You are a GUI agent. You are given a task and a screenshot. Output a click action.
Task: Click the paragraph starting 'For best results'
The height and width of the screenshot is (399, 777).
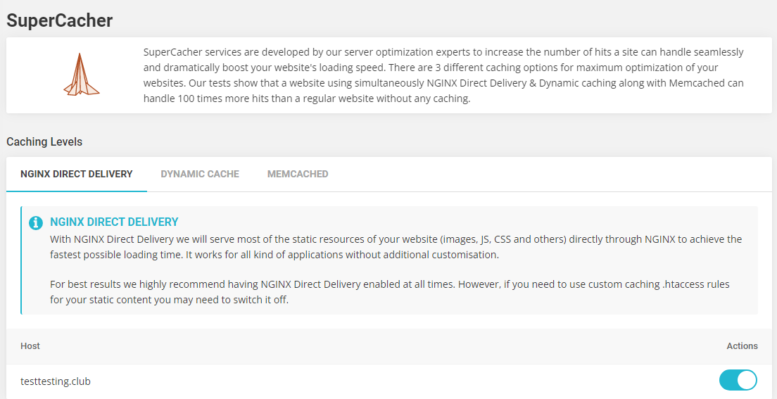[x=390, y=292]
